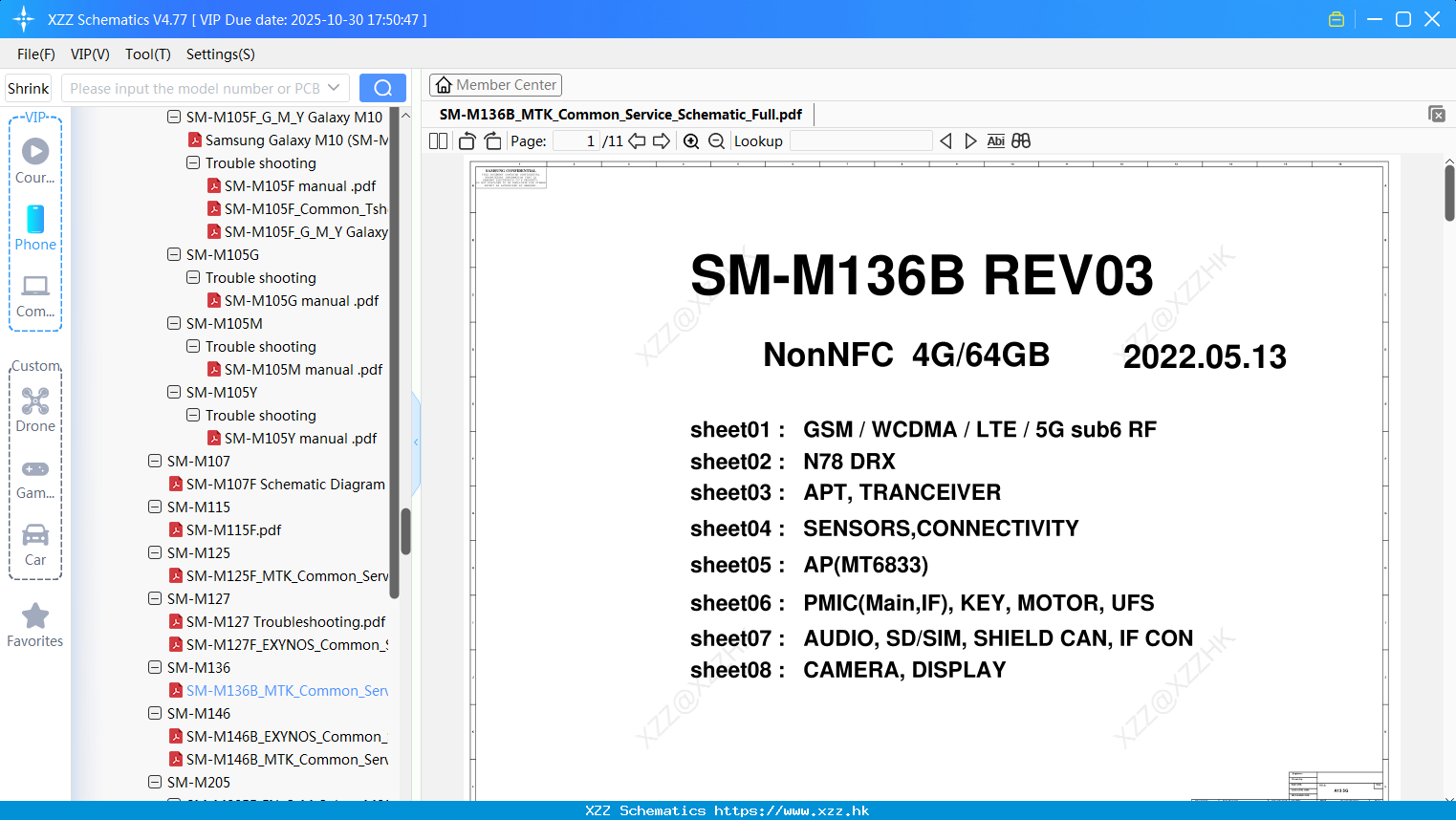Open Settings menu
The height and width of the screenshot is (820, 1456).
point(221,54)
